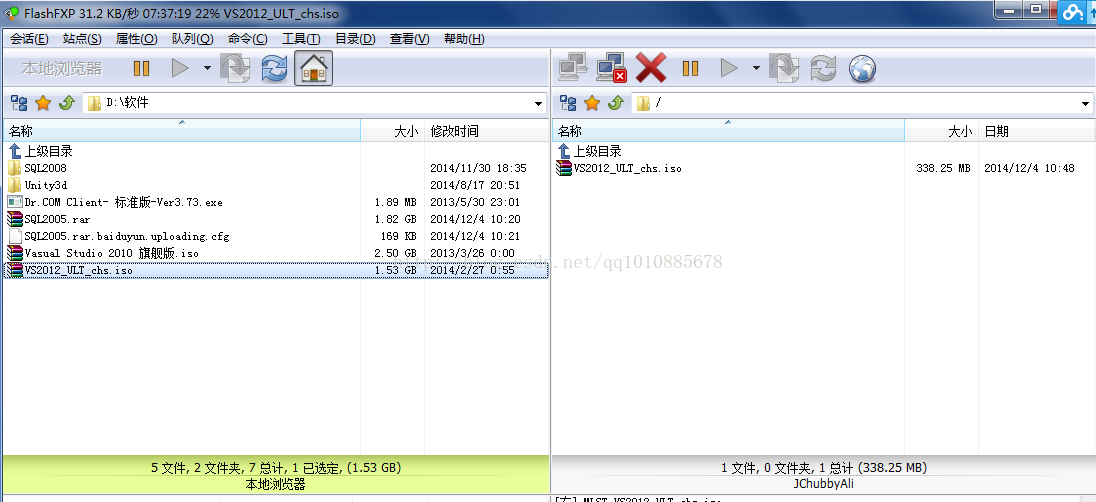
Task: Go up a folder in local pane
Action: point(66,103)
